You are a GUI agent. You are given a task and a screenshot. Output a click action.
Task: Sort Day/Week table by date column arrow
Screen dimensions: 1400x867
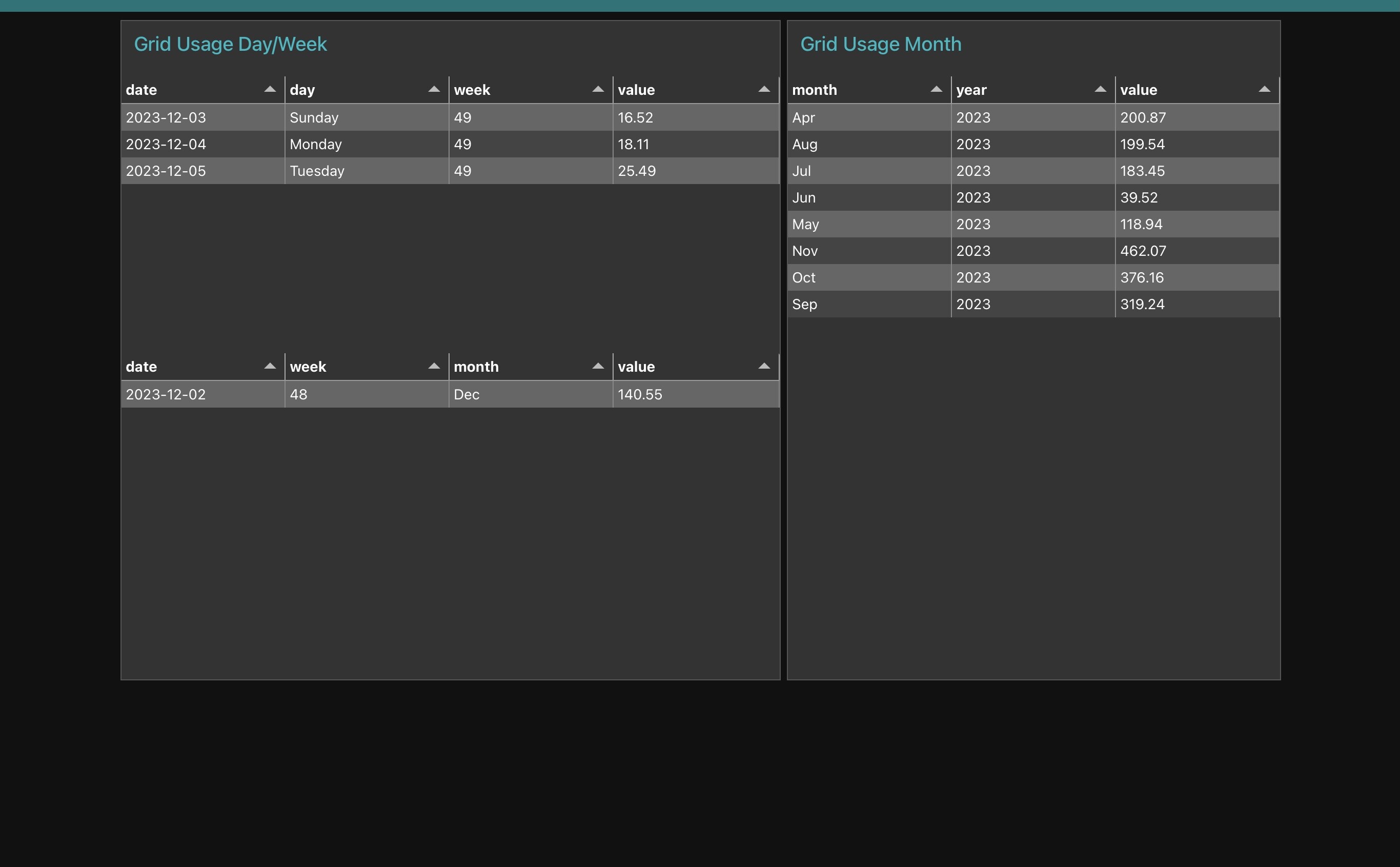[270, 89]
